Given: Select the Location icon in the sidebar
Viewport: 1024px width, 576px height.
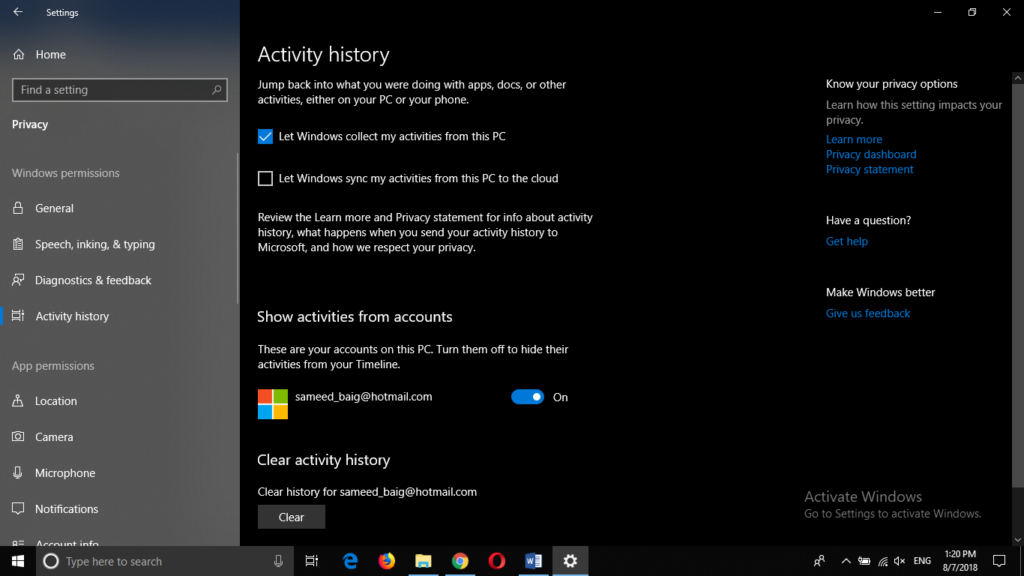Looking at the screenshot, I should point(18,400).
